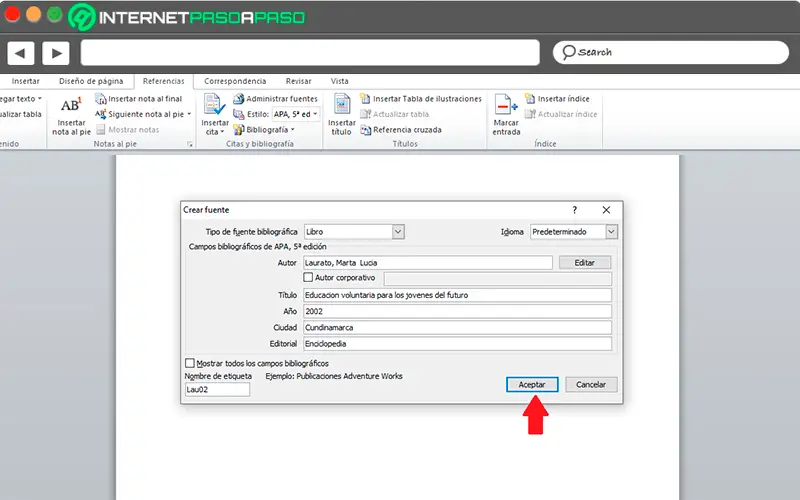Click the Citas y bibliografía group label
800x500 pixels.
tap(260, 144)
